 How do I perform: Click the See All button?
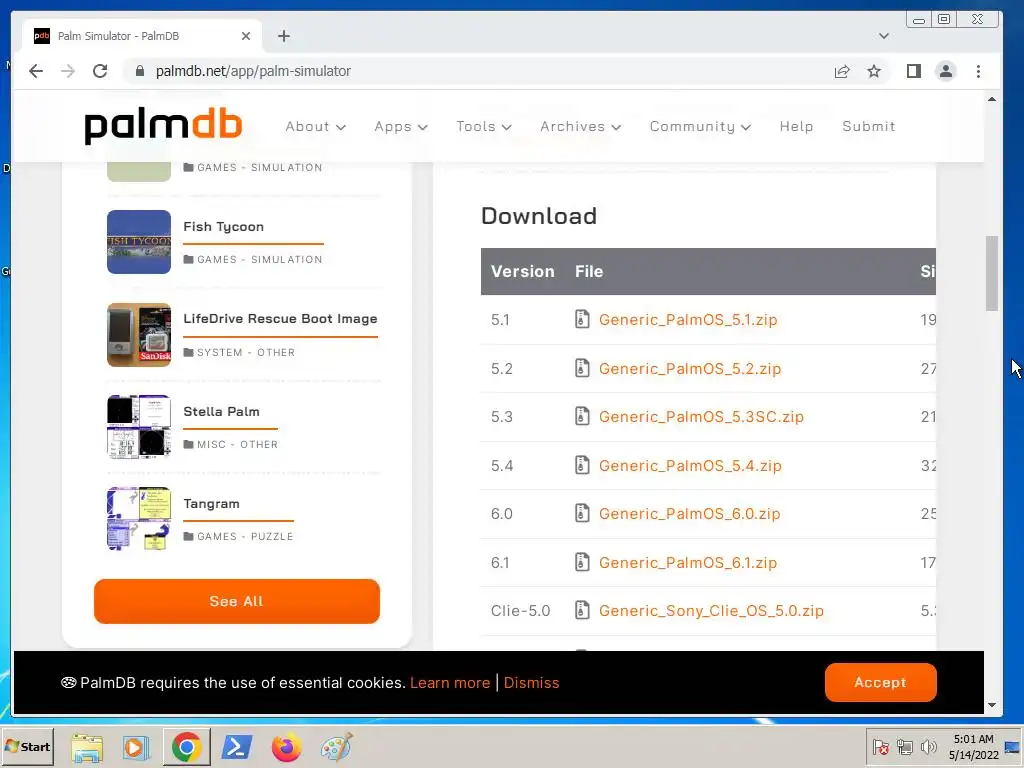coord(236,601)
